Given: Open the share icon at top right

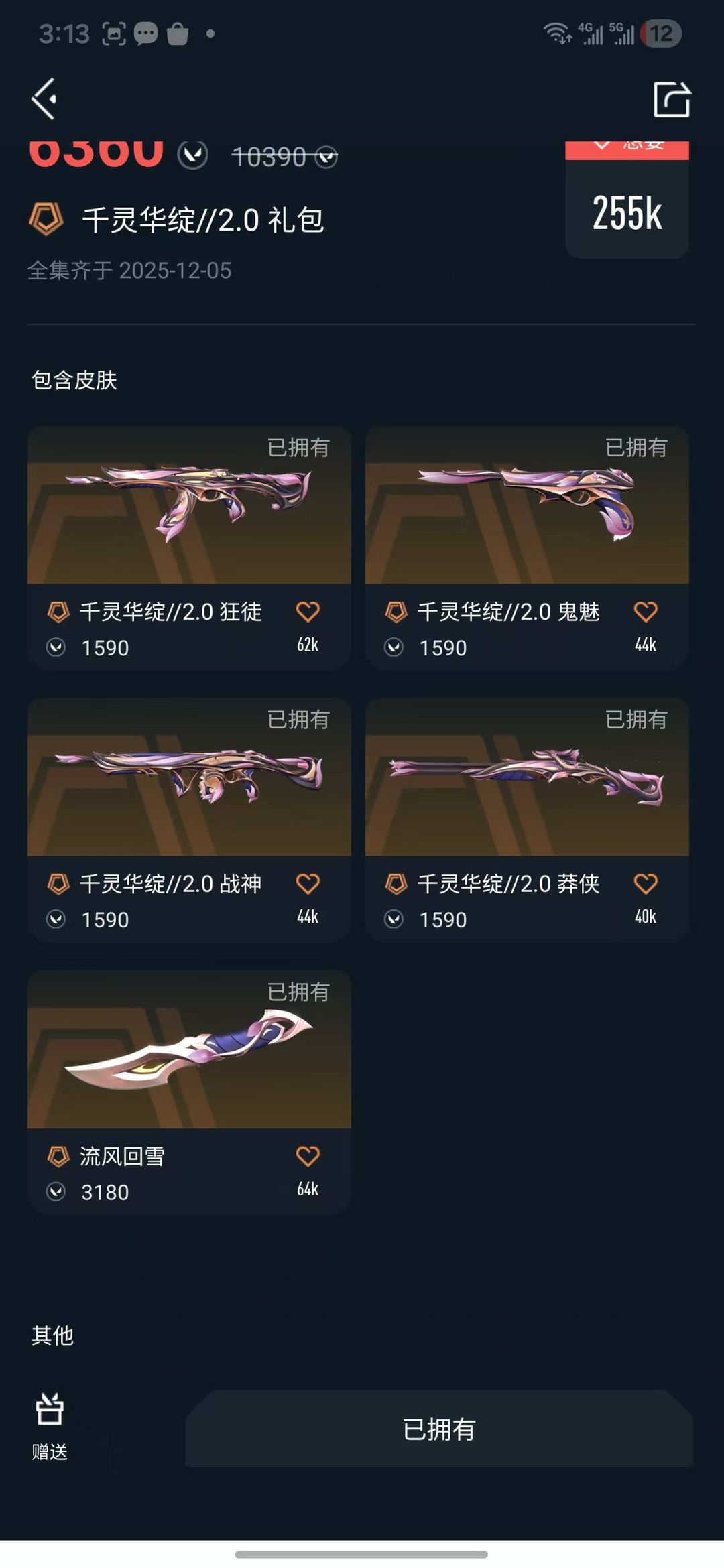Looking at the screenshot, I should 672,99.
